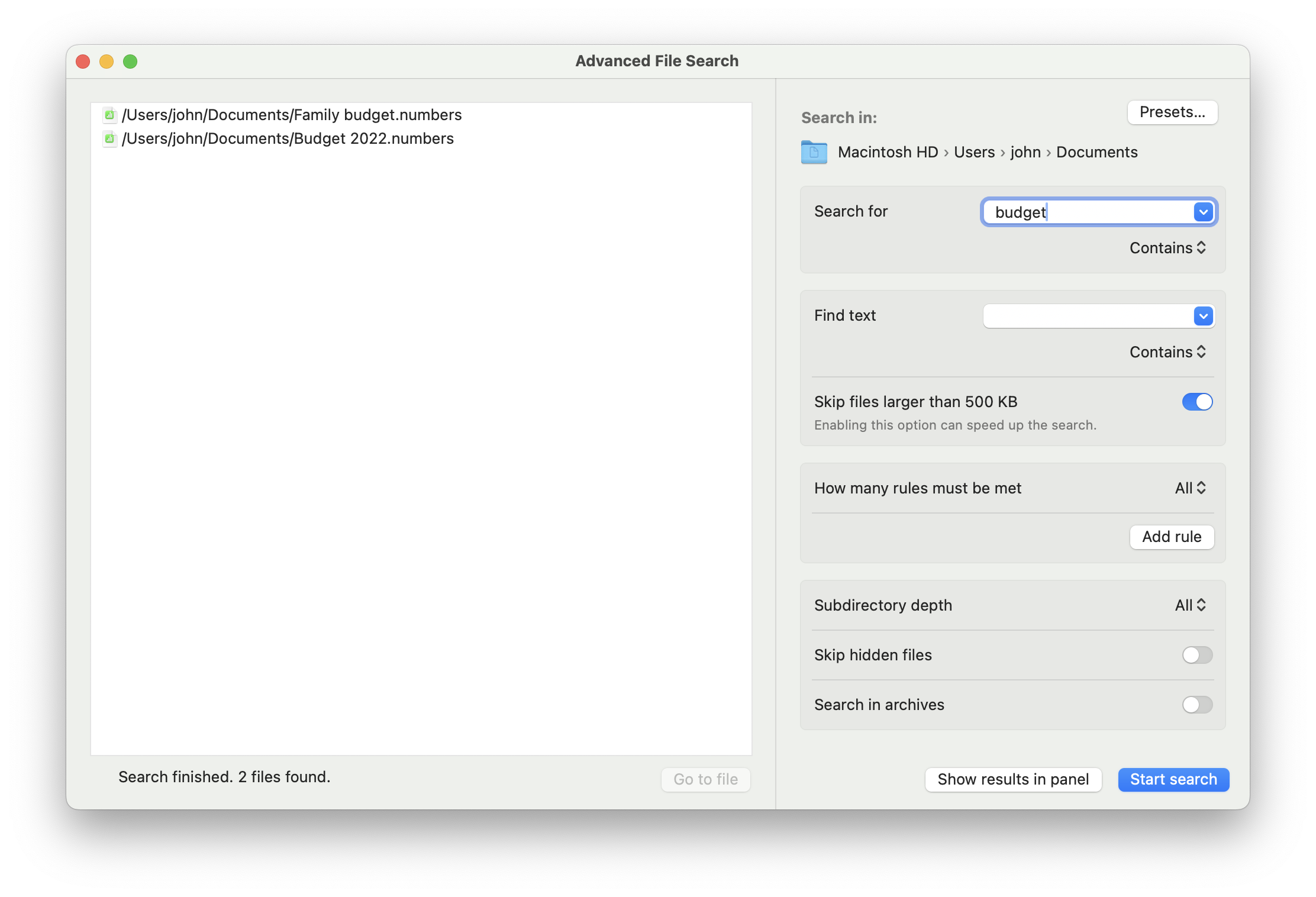Open the Find text history dropdown
This screenshot has width=1316, height=897.
click(1204, 316)
